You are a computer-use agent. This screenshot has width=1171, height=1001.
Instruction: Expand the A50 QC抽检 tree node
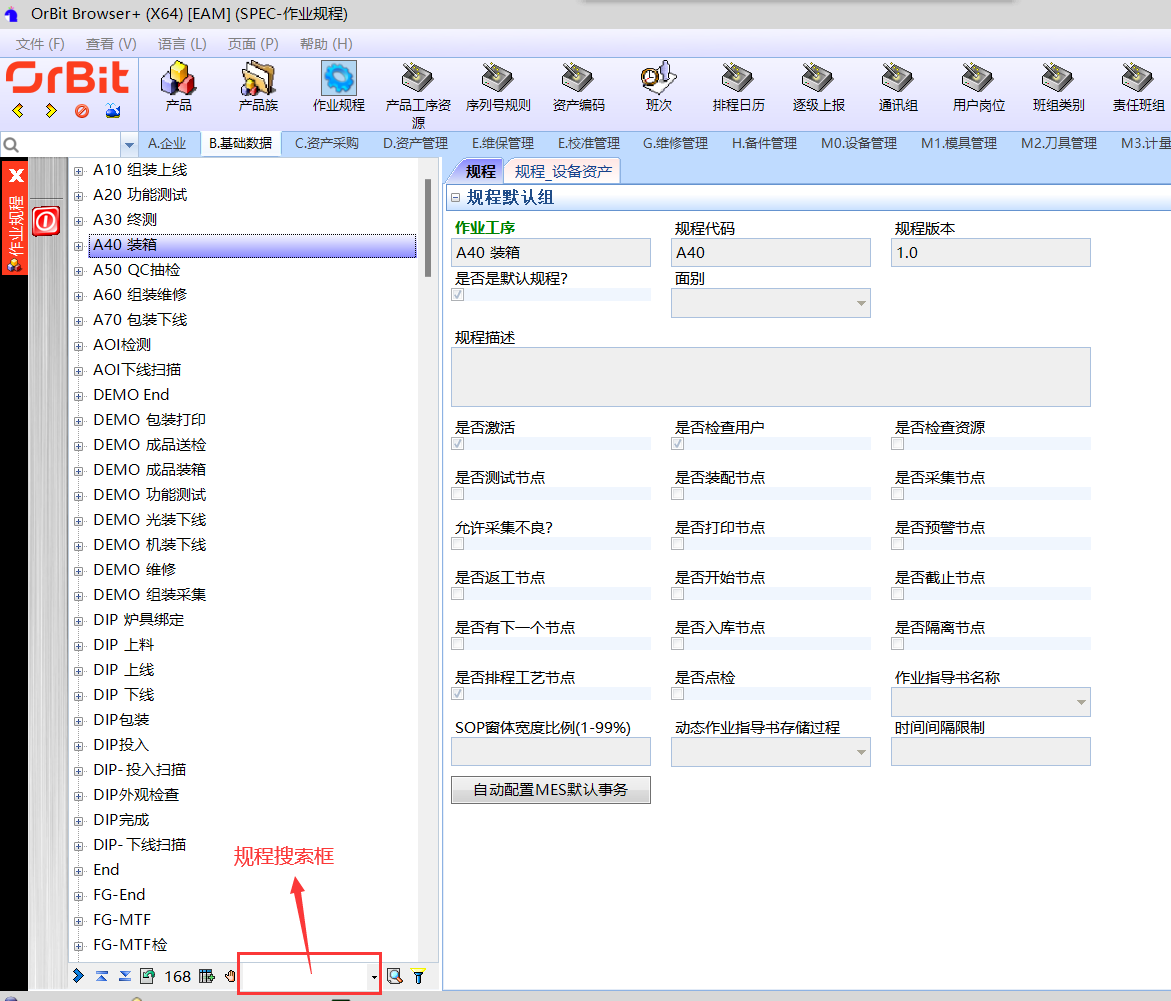click(x=78, y=271)
